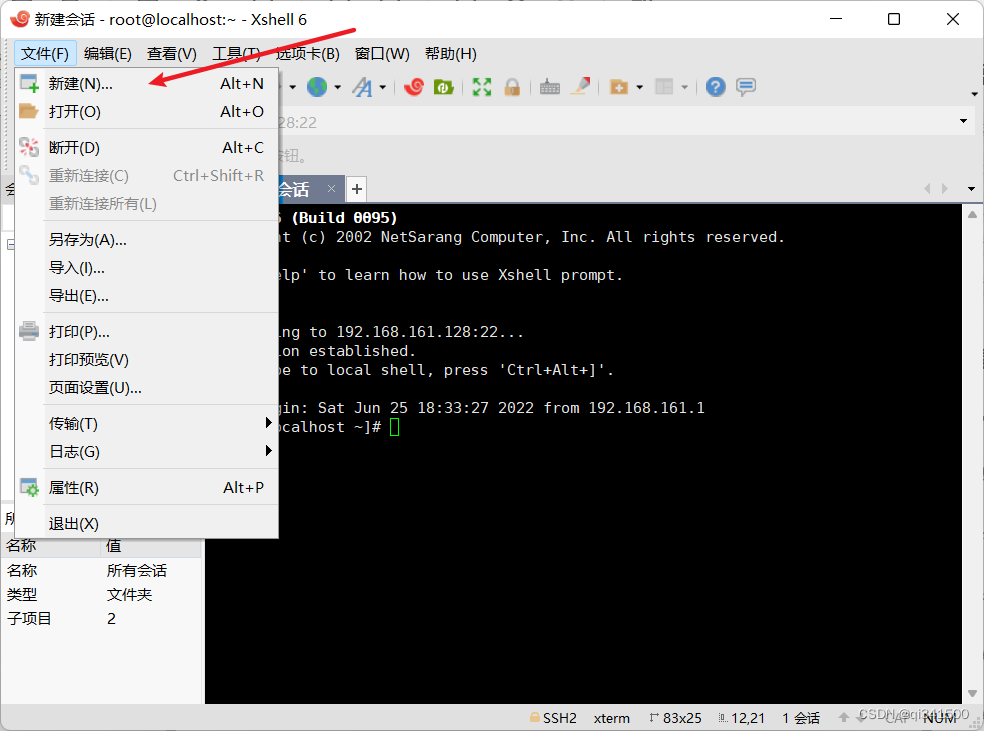Expand the 传输(T) submenu arrow

click(x=269, y=423)
